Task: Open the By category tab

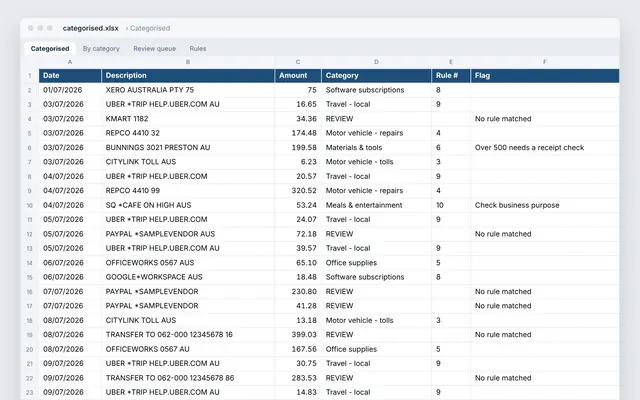Action: [x=101, y=49]
